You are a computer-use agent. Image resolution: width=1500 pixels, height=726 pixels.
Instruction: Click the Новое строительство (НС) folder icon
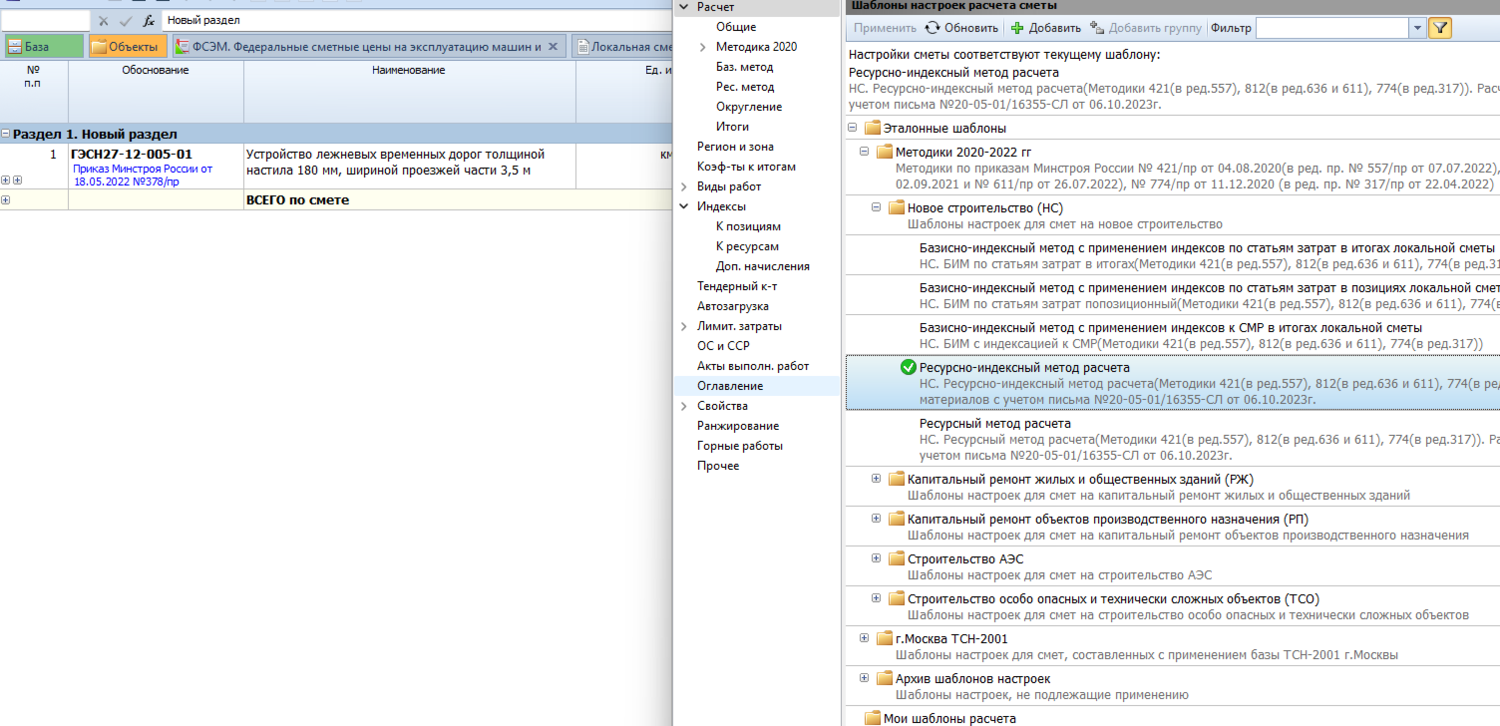click(896, 208)
